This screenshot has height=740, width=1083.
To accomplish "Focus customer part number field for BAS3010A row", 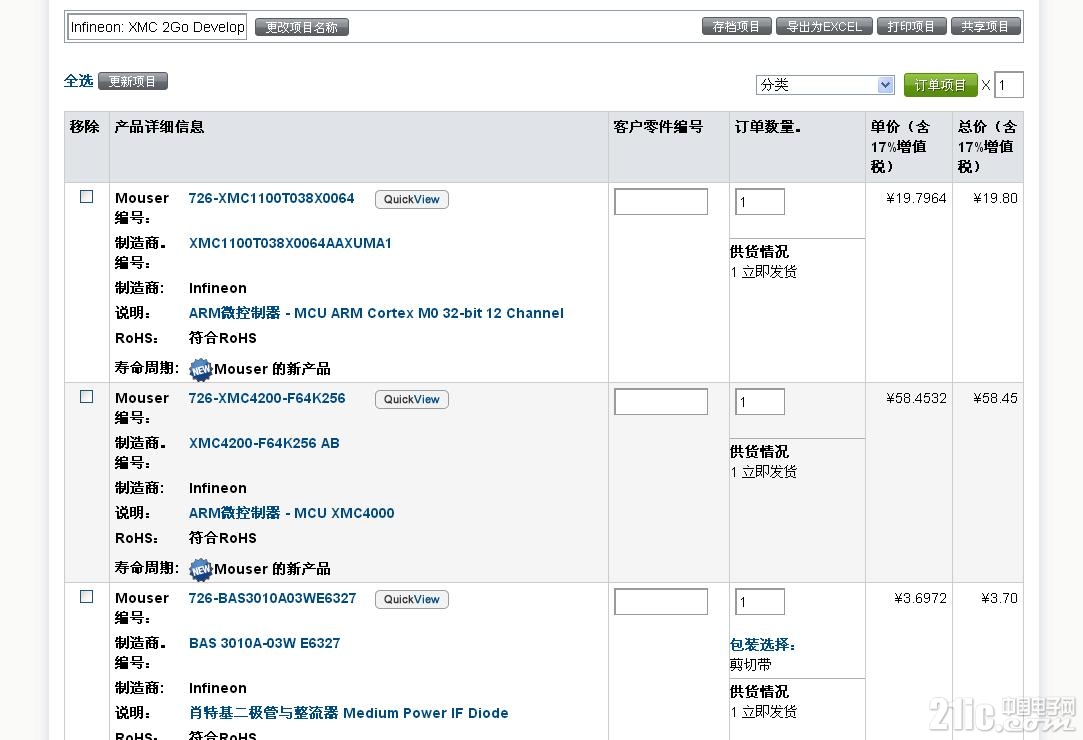I will click(x=661, y=601).
